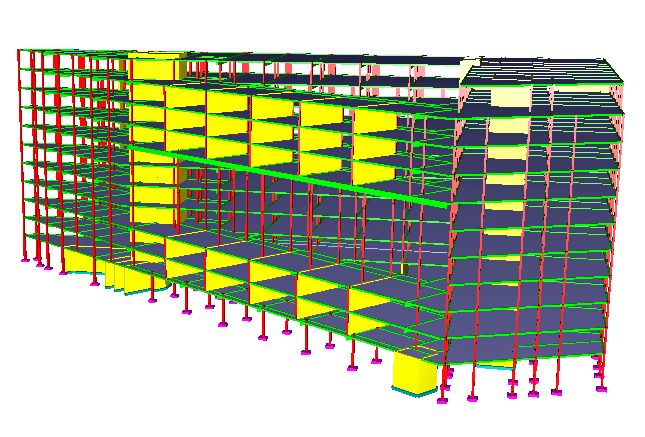645x437 pixels.
Task: Select the far right corner magenta support
Action: tap(601, 388)
